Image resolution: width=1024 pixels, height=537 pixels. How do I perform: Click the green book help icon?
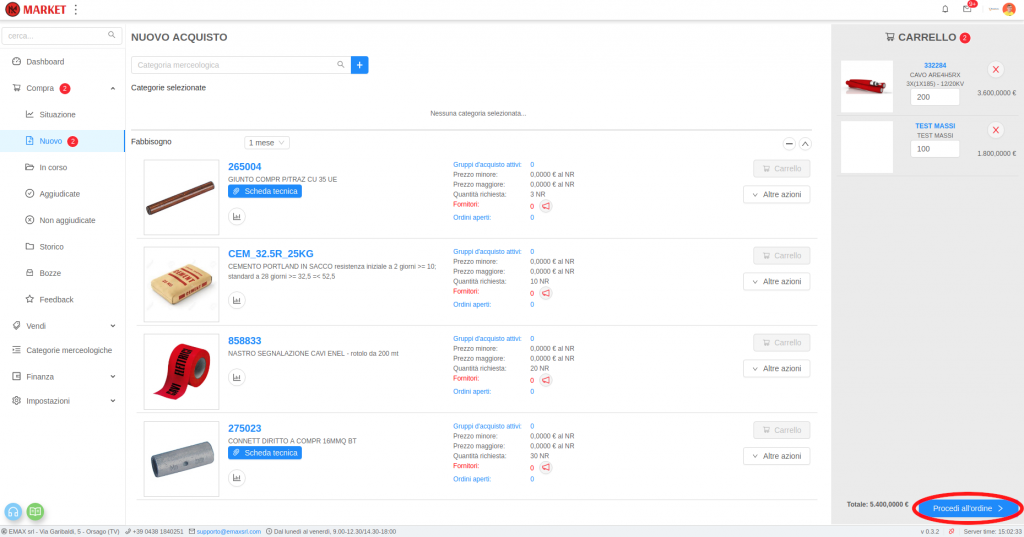pyautogui.click(x=36, y=511)
